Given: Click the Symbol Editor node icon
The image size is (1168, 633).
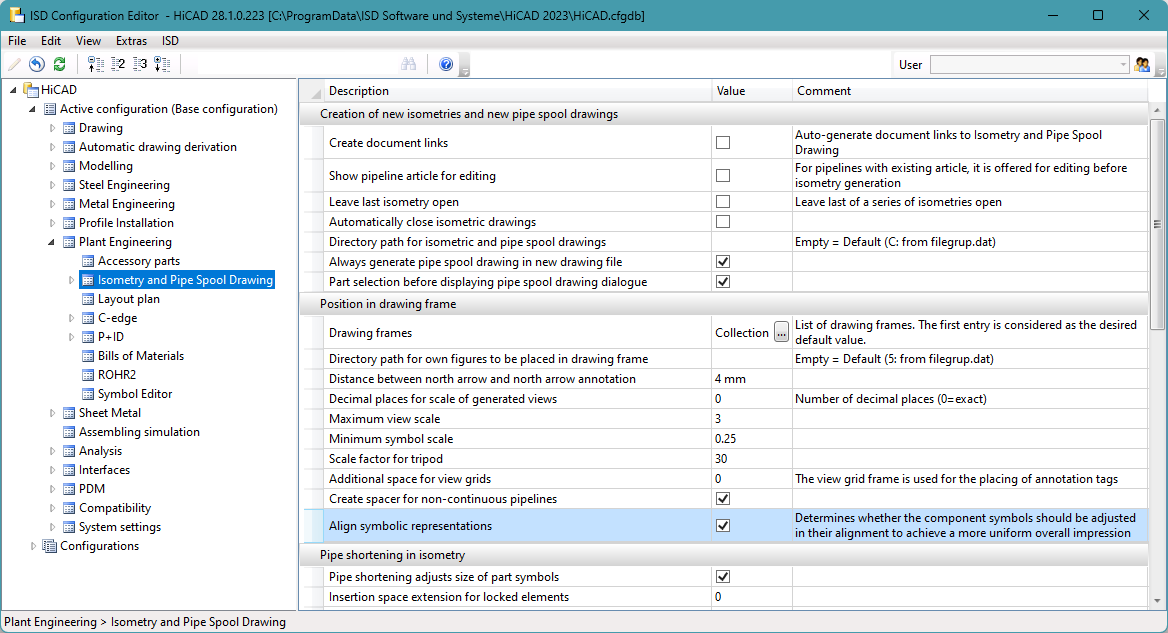Looking at the screenshot, I should 88,394.
